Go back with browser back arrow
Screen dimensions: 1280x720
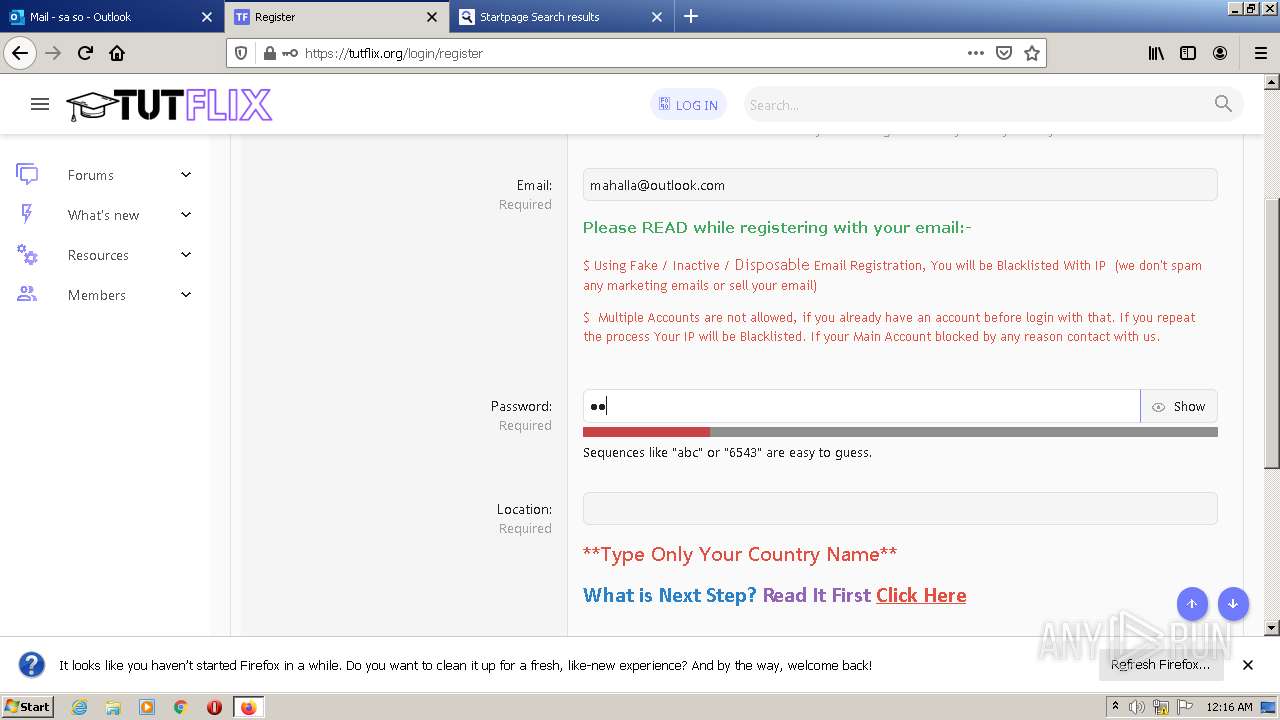click(x=20, y=53)
